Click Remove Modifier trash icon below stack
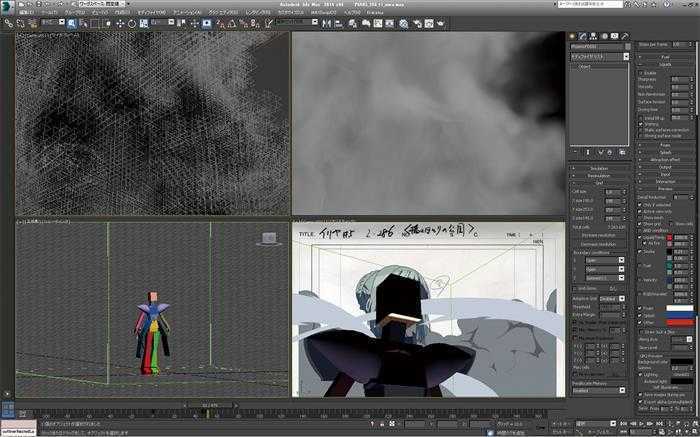 (610, 152)
